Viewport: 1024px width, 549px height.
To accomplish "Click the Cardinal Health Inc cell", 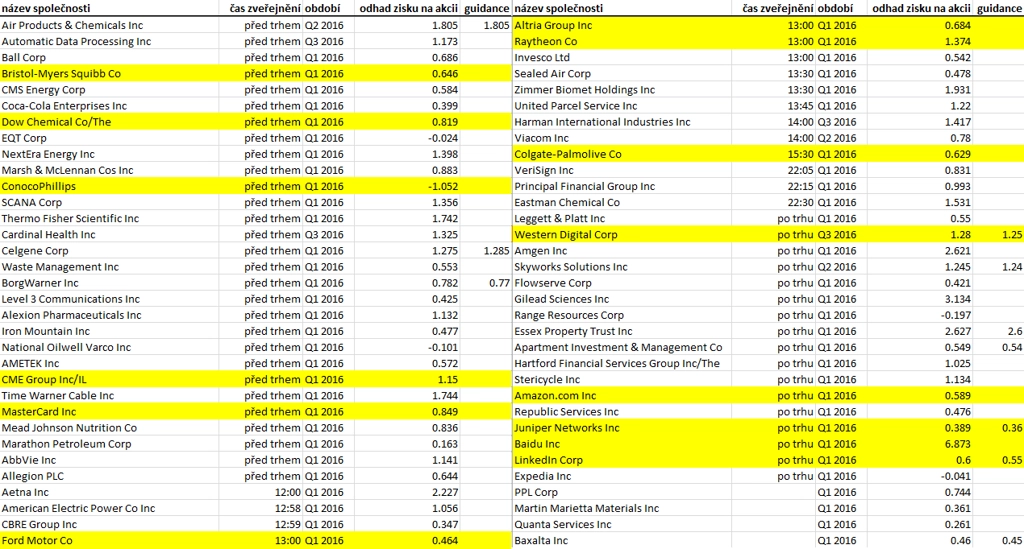I will point(110,234).
